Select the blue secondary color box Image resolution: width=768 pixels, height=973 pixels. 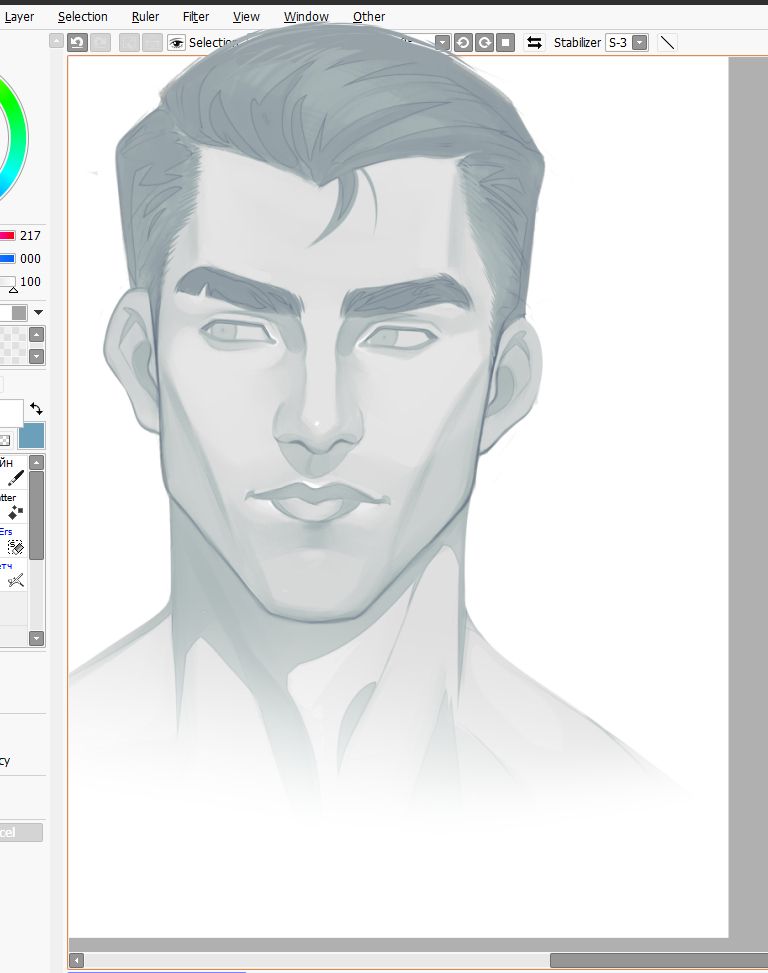[32, 436]
